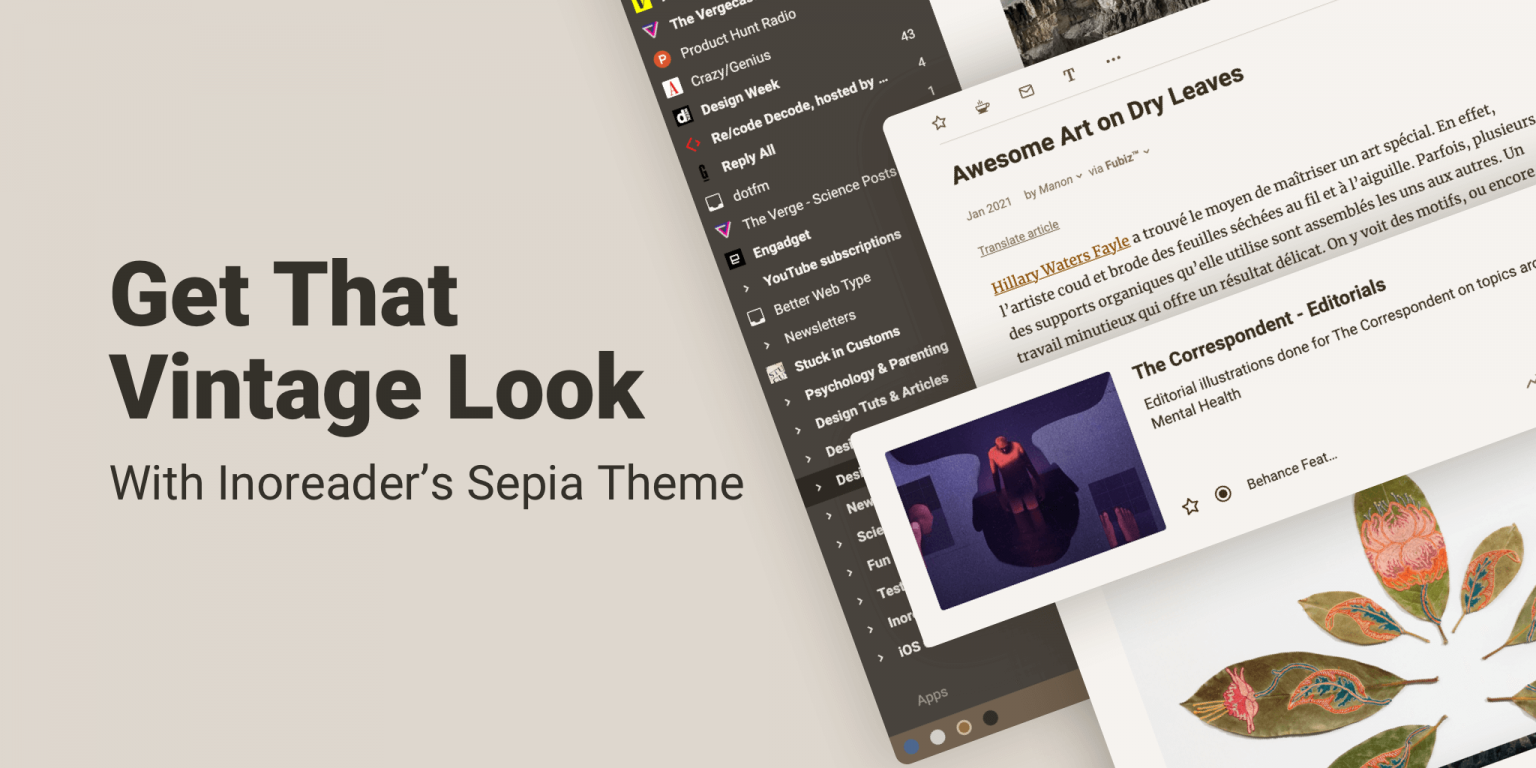Select the dark theme circle
The width and height of the screenshot is (1536, 768).
pyautogui.click(x=989, y=717)
